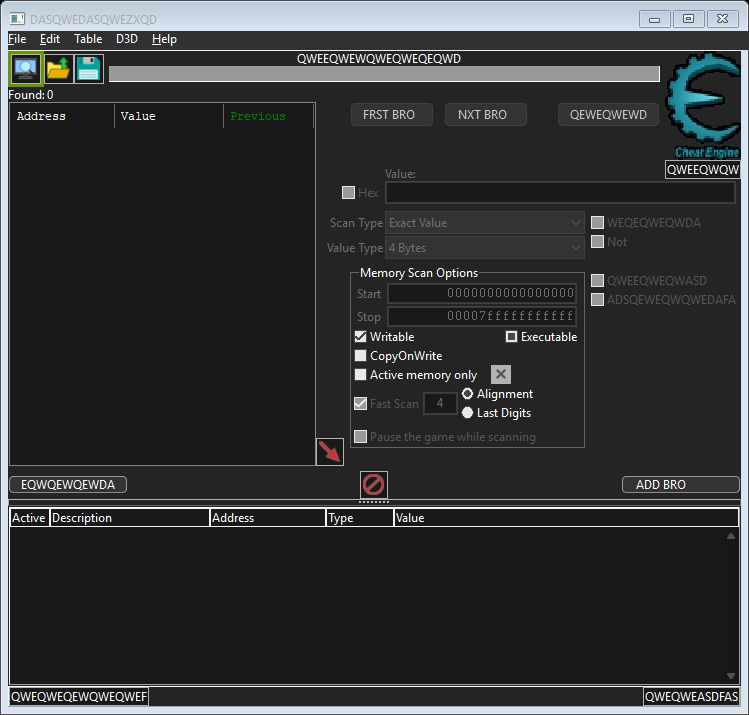Click the Stop address field

pos(482,316)
